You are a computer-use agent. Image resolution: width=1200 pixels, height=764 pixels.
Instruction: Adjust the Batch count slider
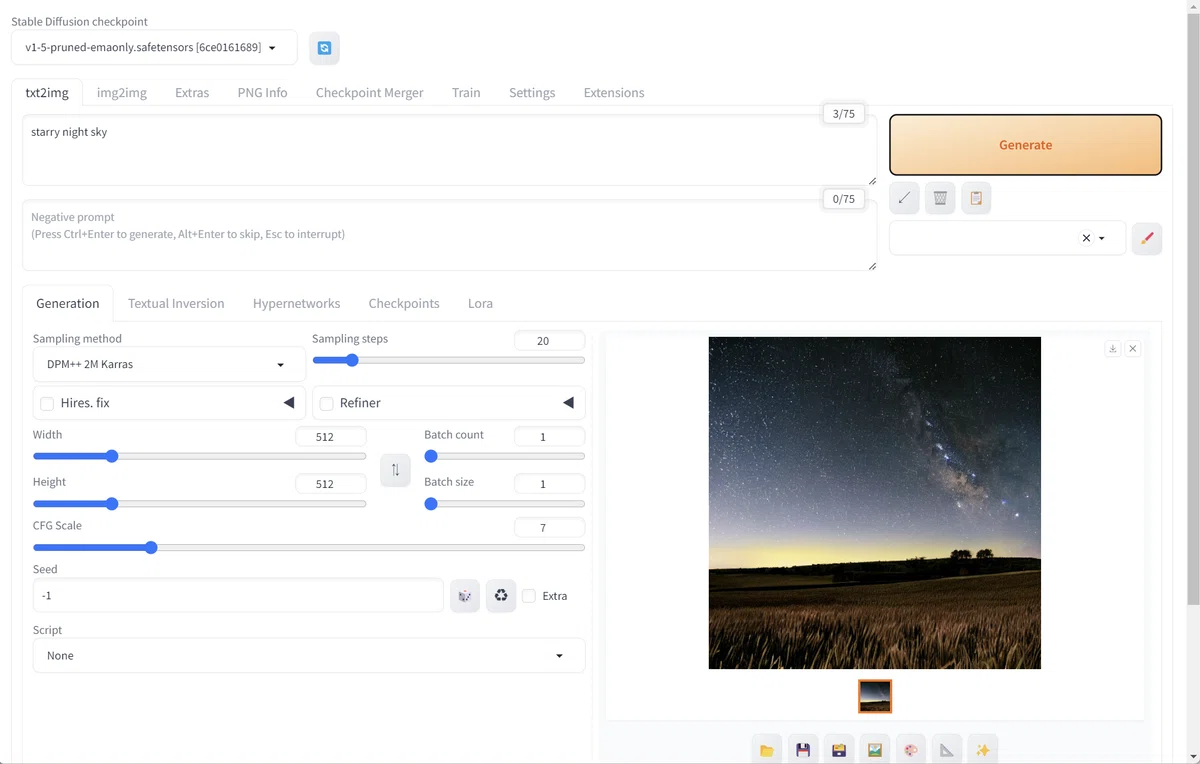click(x=505, y=456)
